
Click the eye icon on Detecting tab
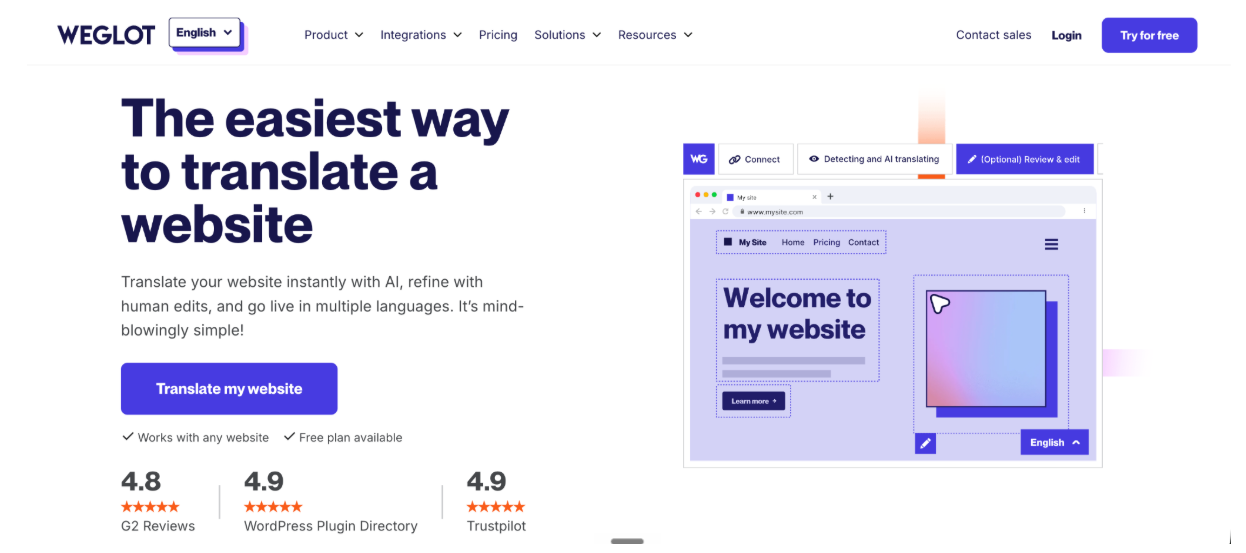tap(814, 159)
